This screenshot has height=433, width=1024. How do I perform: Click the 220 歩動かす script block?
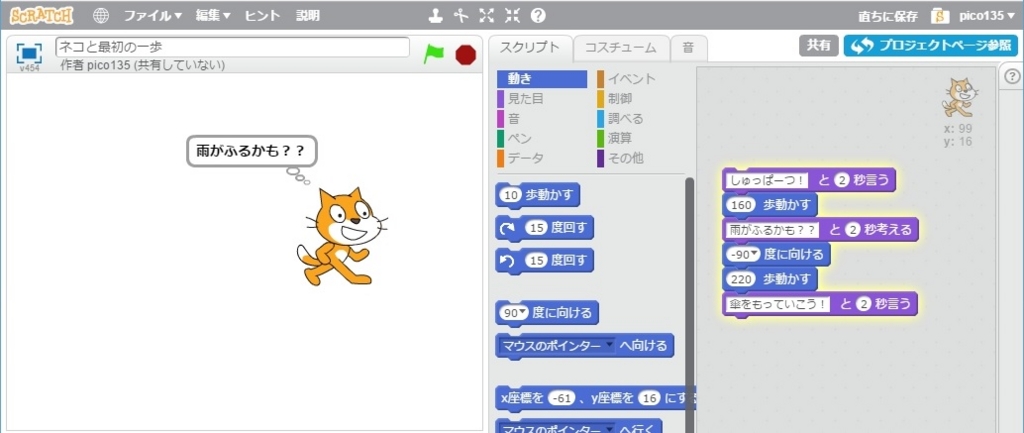click(x=770, y=280)
